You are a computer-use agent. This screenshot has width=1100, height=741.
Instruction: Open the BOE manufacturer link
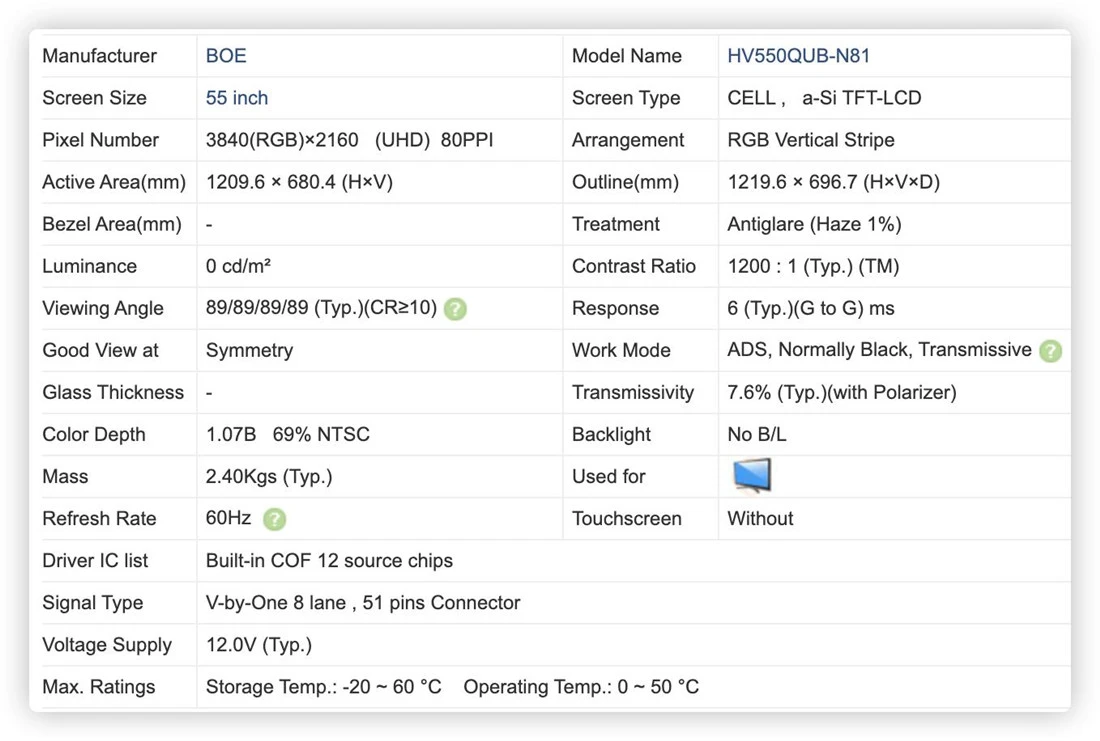[226, 56]
